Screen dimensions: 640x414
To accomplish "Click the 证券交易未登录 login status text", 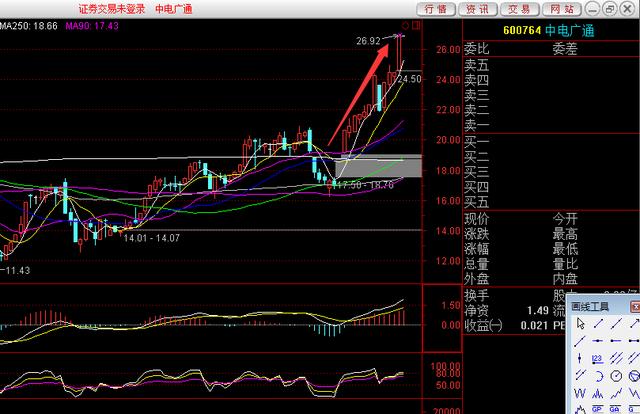I will click(x=112, y=9).
